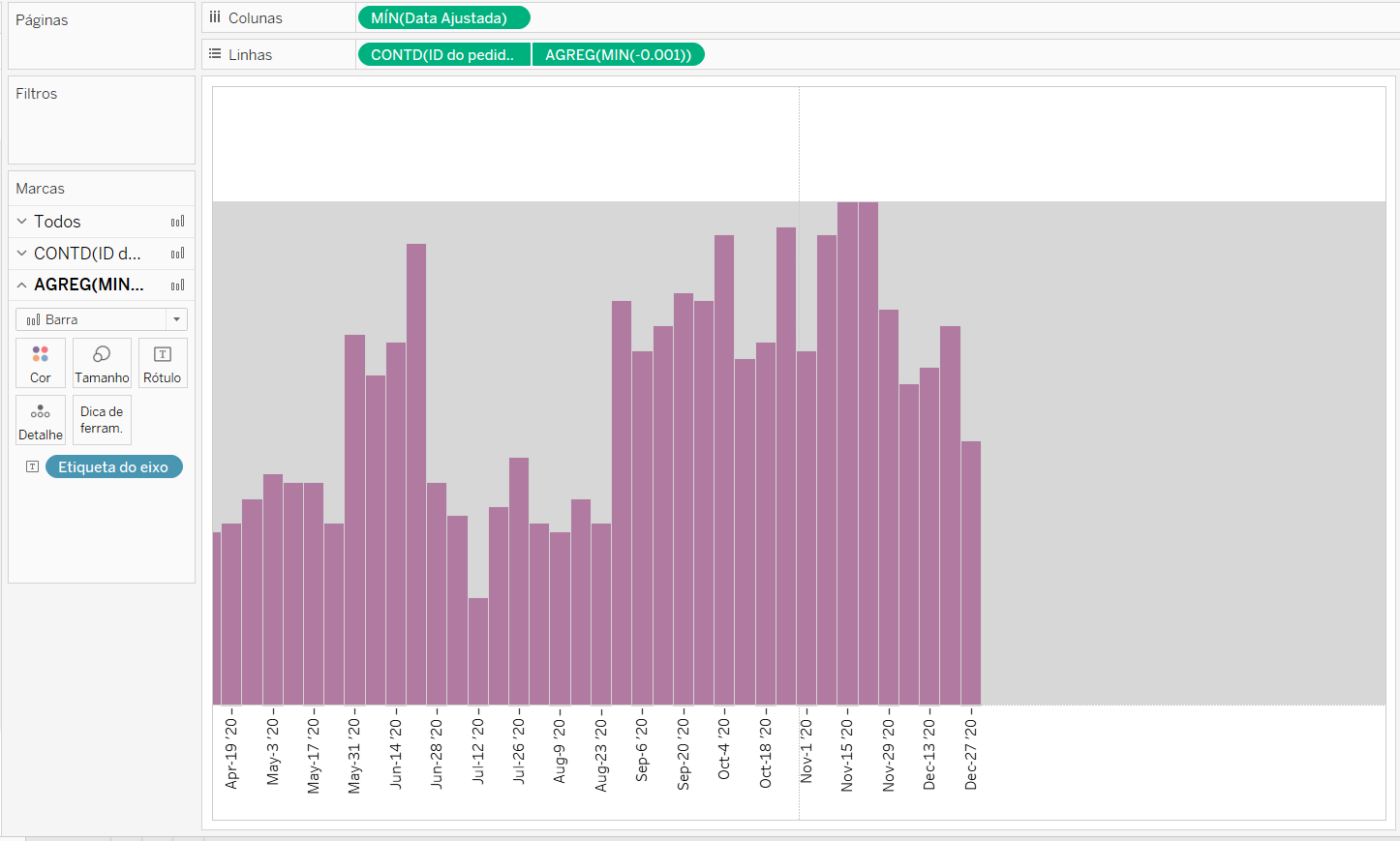
Task: Collapse the AGREG(MIN... marks section
Action: [x=22, y=285]
